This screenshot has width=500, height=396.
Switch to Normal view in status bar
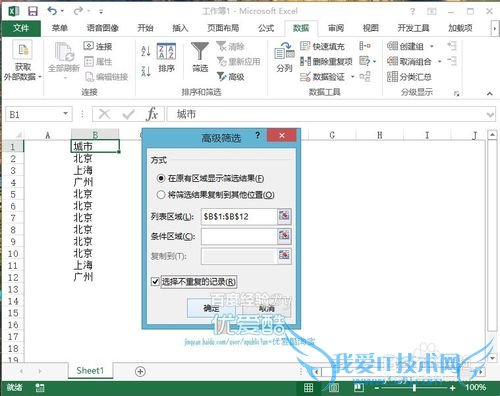pos(308,387)
